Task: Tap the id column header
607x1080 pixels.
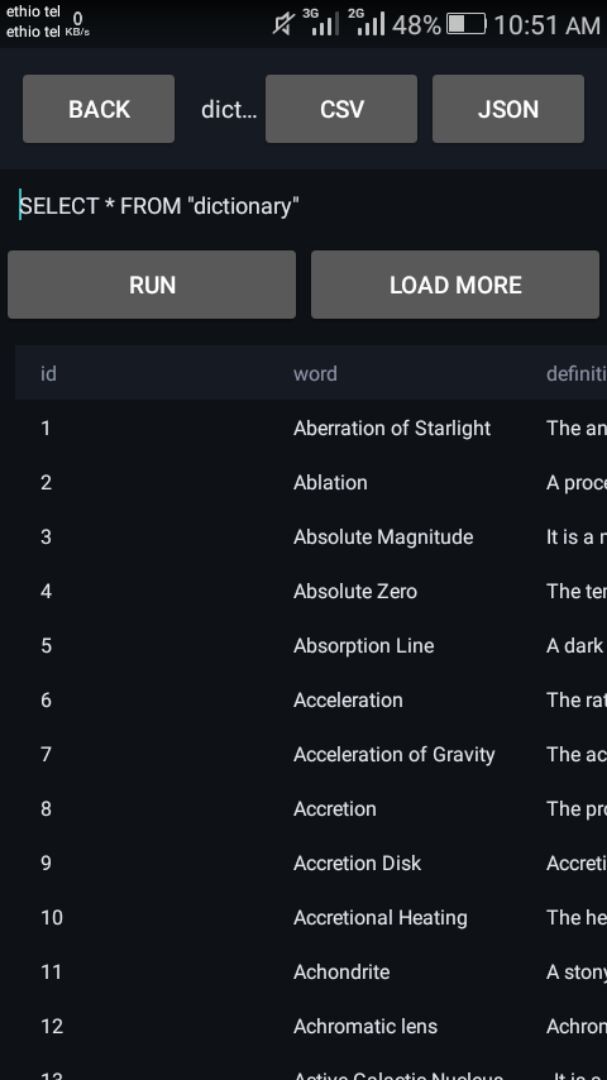Action: [48, 374]
